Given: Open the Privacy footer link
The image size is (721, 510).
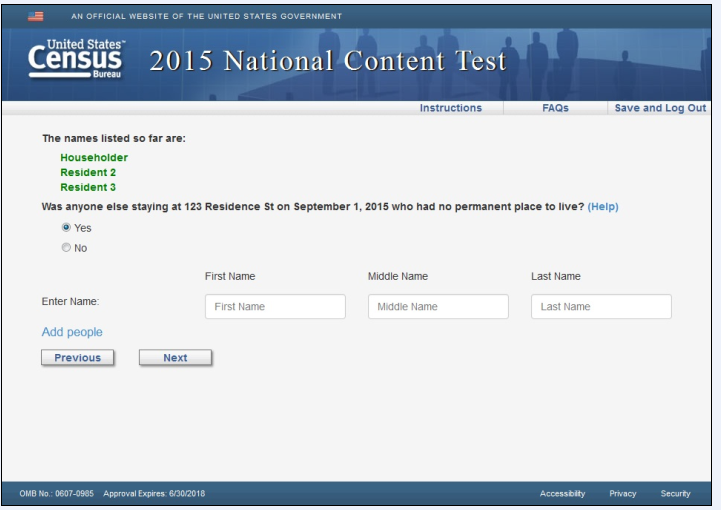Looking at the screenshot, I should [x=623, y=493].
